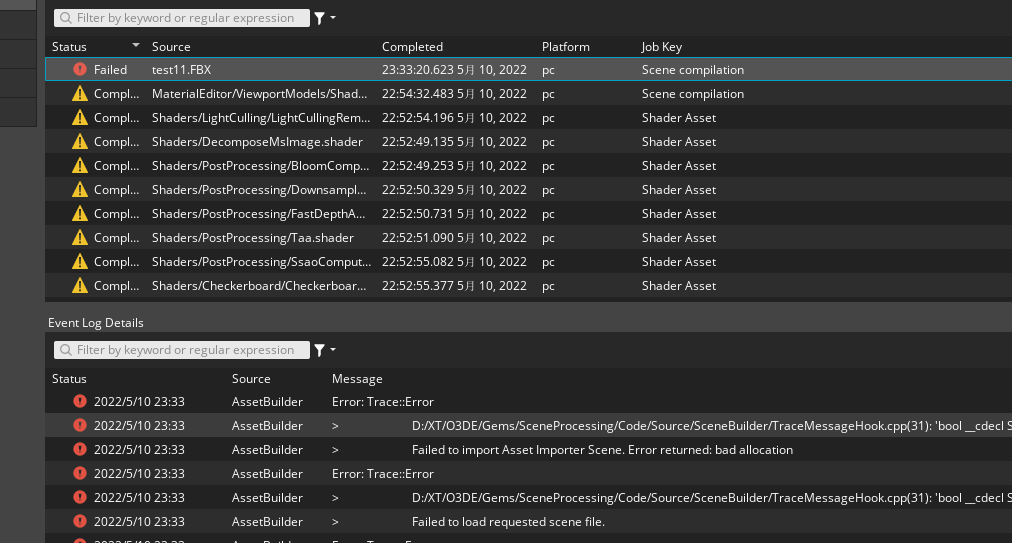Click warning icon for BloomComp shader row
Screen dimensions: 1012x543
pyautogui.click(x=79, y=165)
